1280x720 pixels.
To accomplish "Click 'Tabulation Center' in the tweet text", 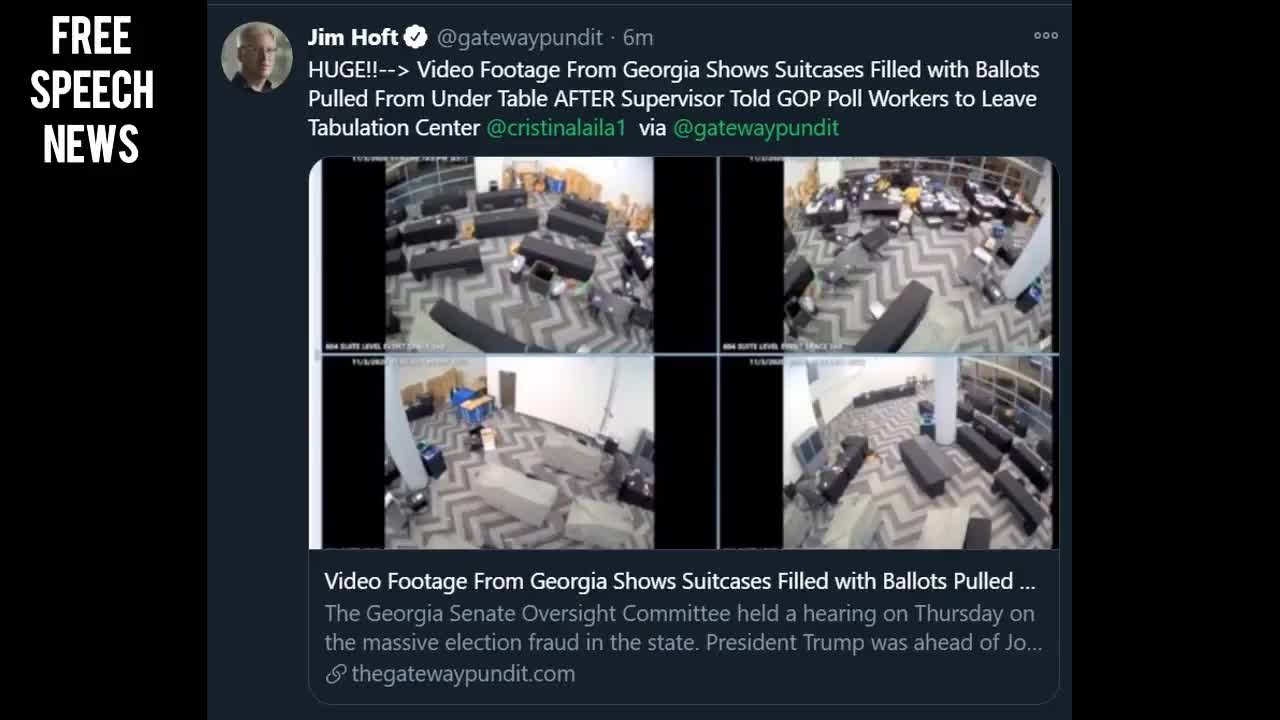I will (x=394, y=128).
